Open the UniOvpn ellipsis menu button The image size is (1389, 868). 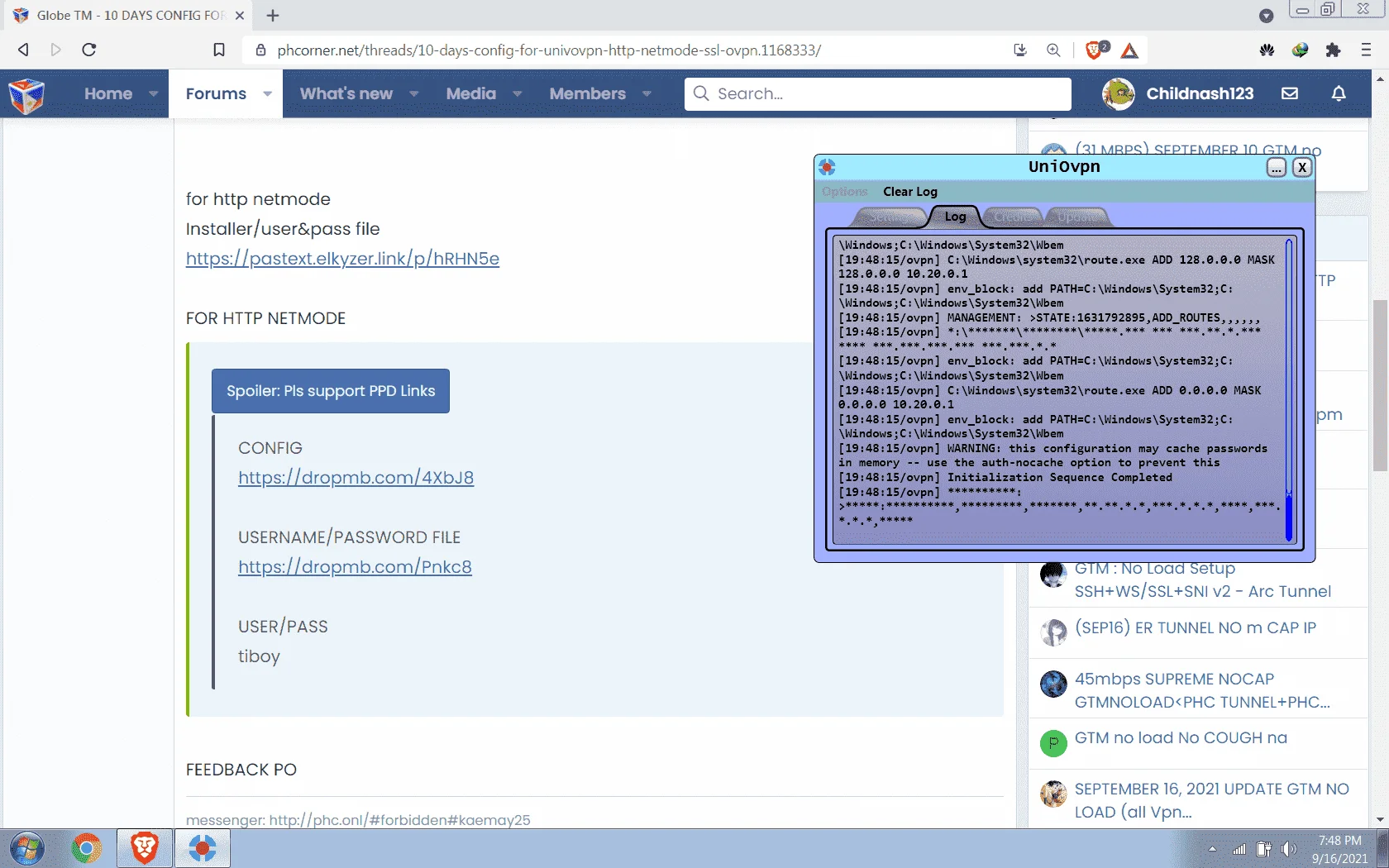[x=1277, y=168]
